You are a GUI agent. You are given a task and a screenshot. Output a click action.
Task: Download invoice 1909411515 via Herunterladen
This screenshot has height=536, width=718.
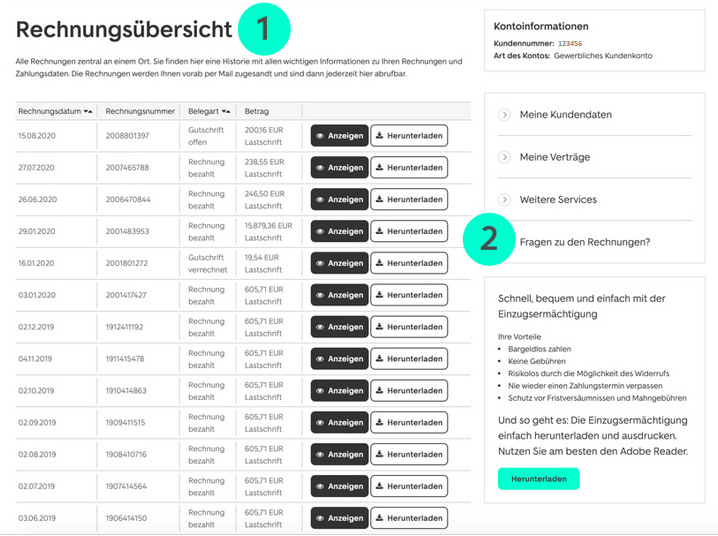tap(409, 423)
